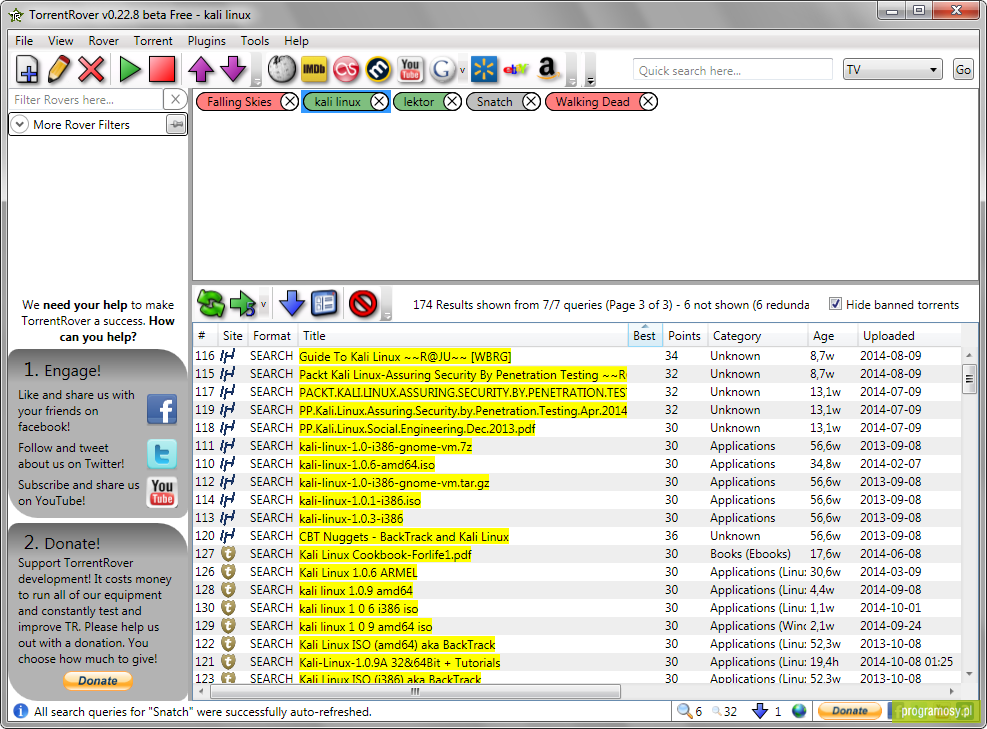Image resolution: width=987 pixels, height=729 pixels.
Task: Select result kali-linux-1.0.6-amd64.iso
Action: [367, 464]
